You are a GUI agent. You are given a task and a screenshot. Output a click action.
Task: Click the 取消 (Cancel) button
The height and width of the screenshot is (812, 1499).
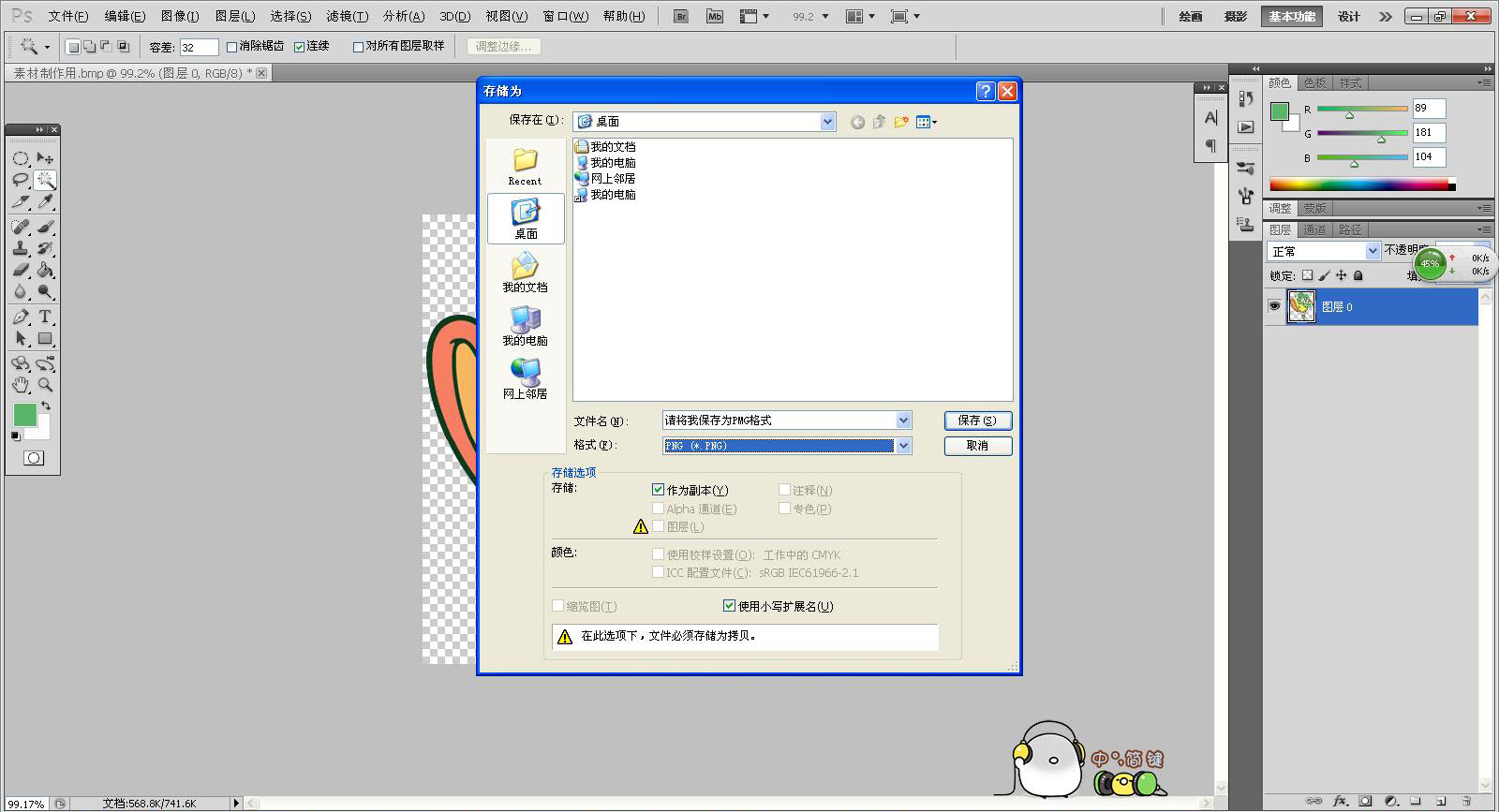977,446
